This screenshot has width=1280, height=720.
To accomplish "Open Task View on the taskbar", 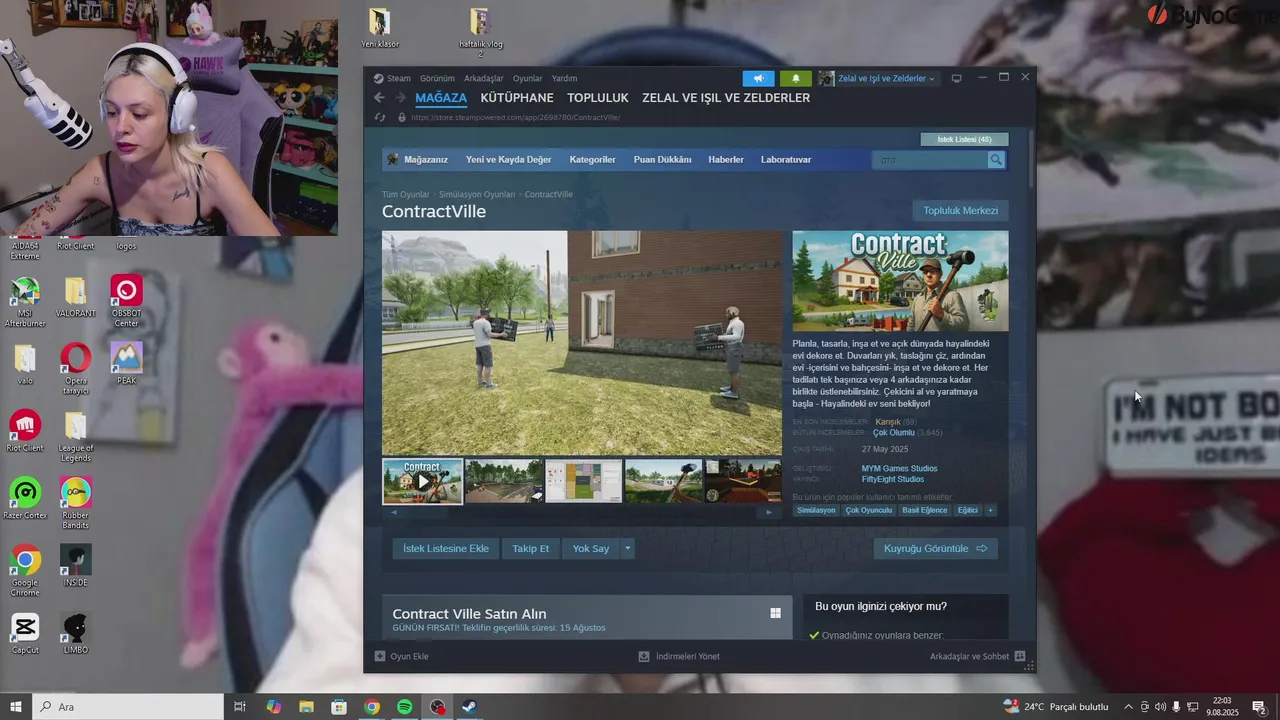I will coord(240,707).
